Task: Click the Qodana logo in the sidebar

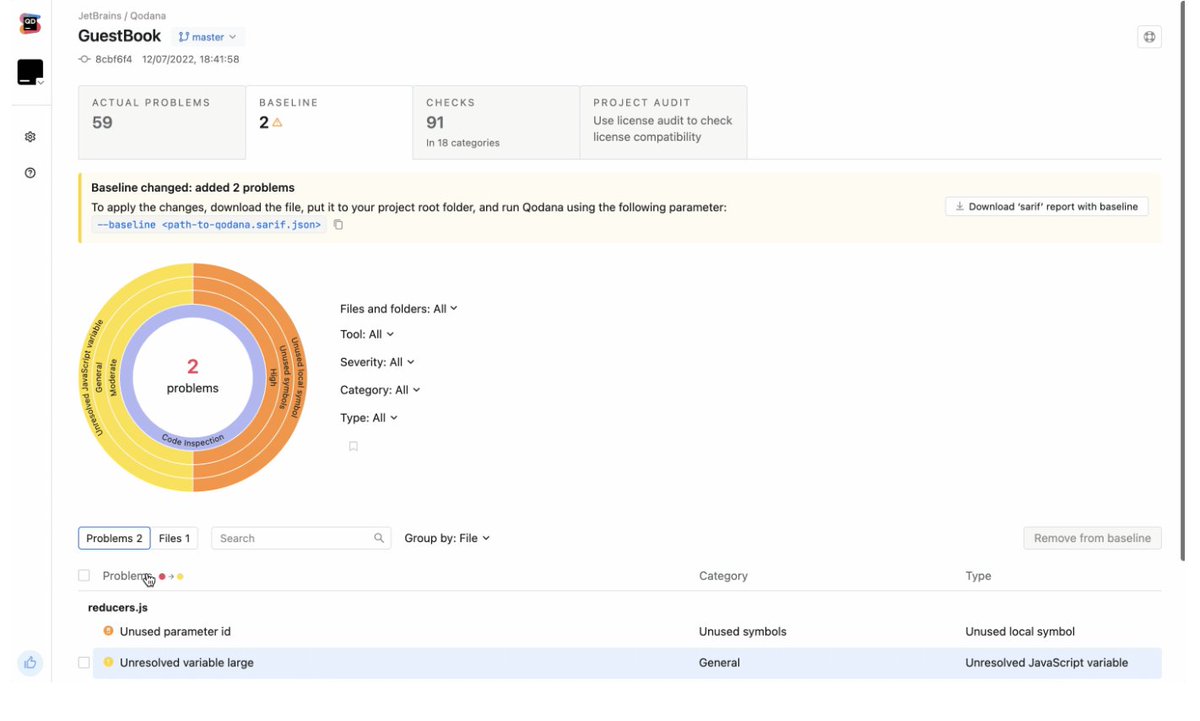Action: click(29, 24)
